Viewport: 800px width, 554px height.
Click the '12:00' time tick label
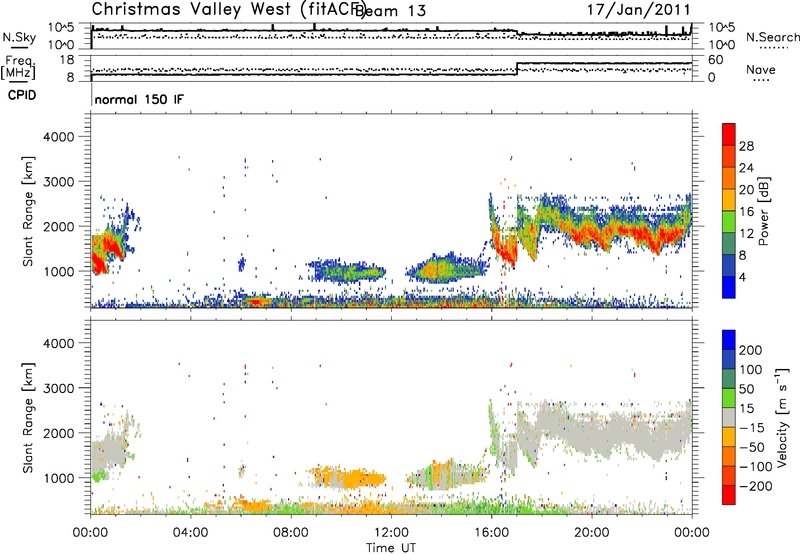click(391, 533)
